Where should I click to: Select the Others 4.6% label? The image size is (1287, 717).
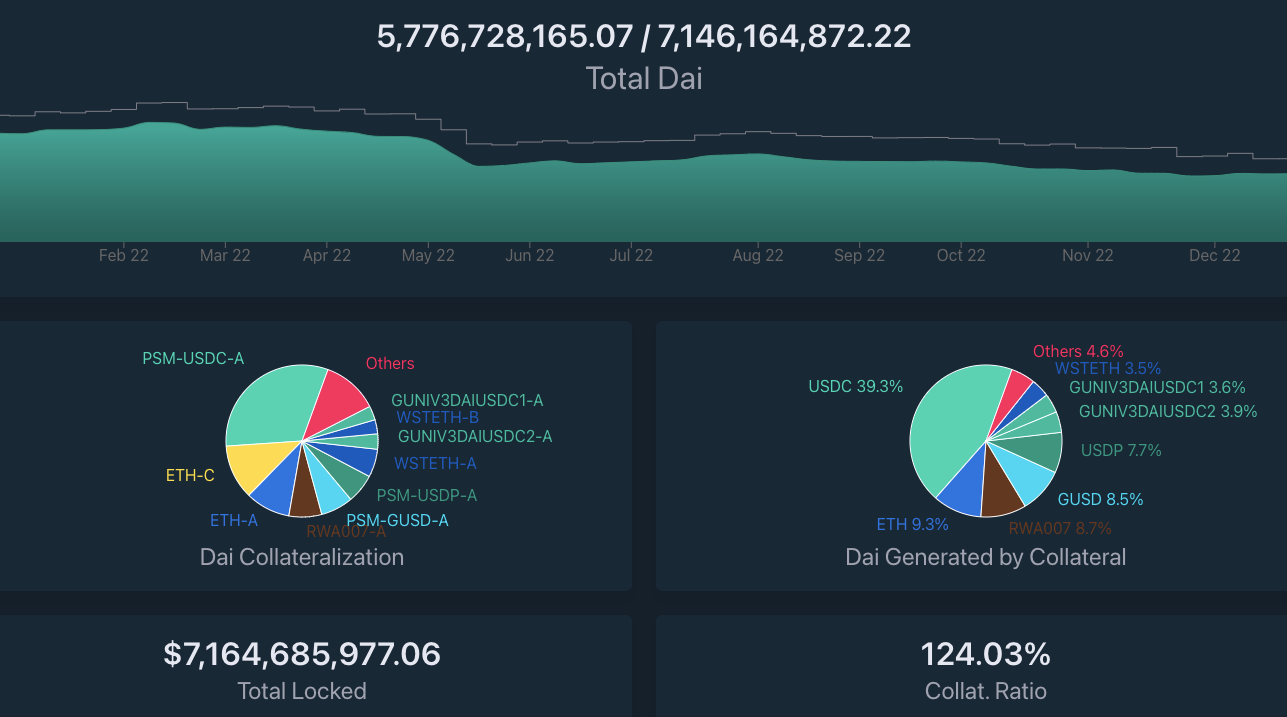(1078, 351)
